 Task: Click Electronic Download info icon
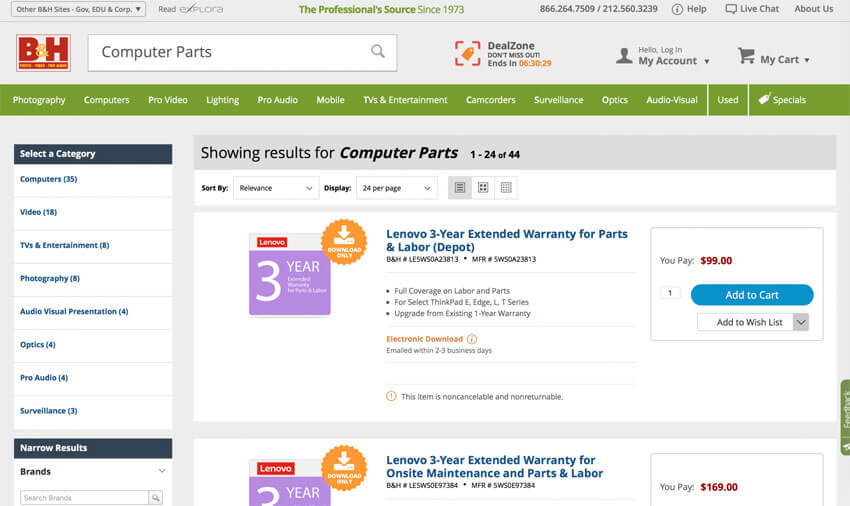[x=472, y=339]
